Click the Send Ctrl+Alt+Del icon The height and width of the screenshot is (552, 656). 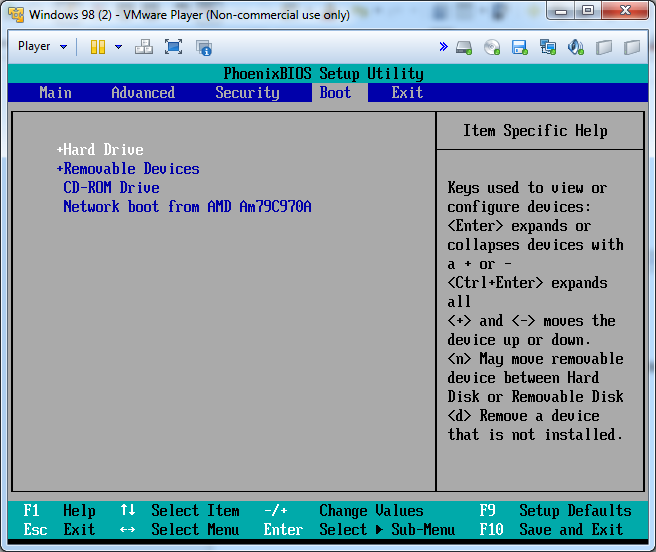point(144,47)
